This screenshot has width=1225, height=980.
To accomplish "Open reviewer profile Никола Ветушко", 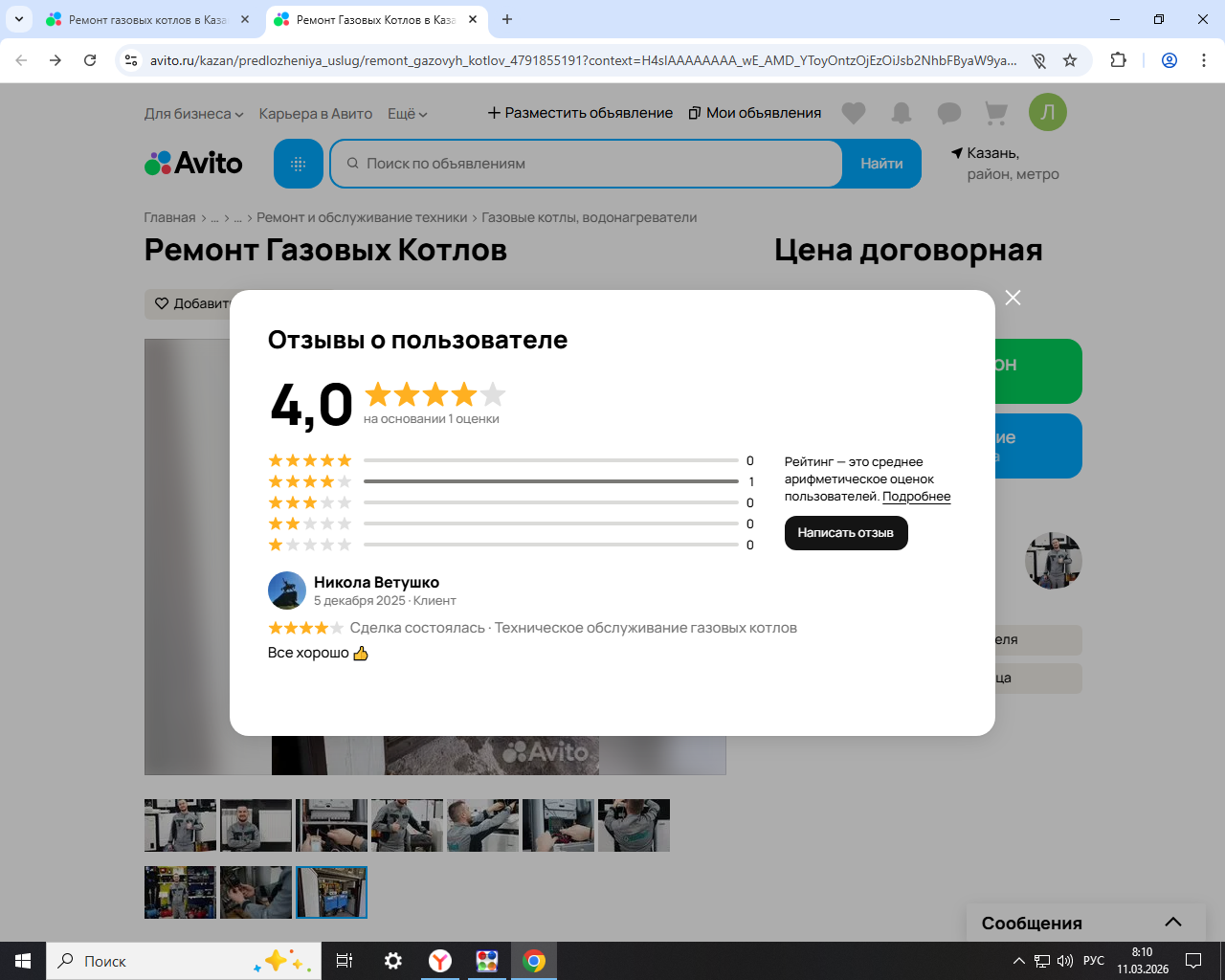I will tap(376, 582).
